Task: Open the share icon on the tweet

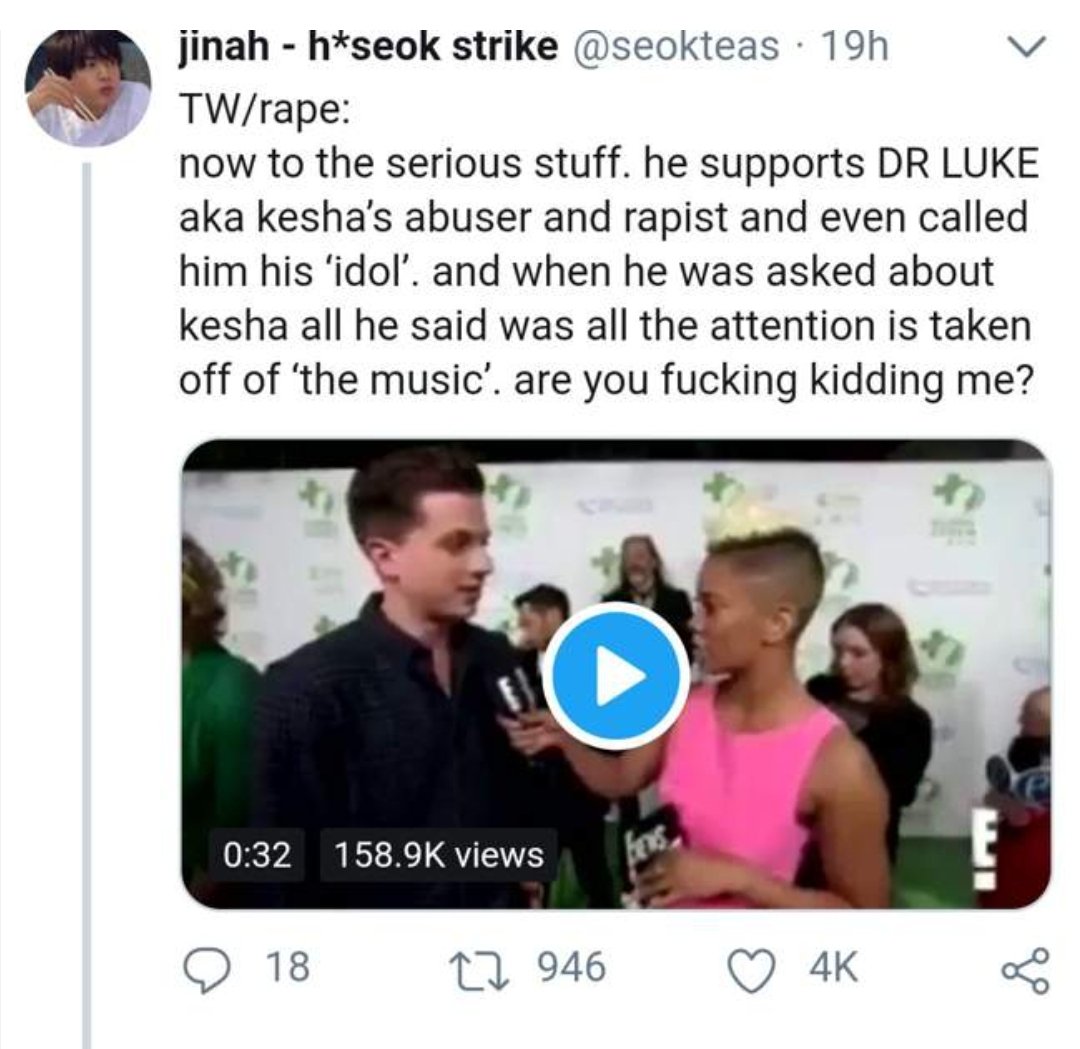Action: pyautogui.click(x=1025, y=968)
